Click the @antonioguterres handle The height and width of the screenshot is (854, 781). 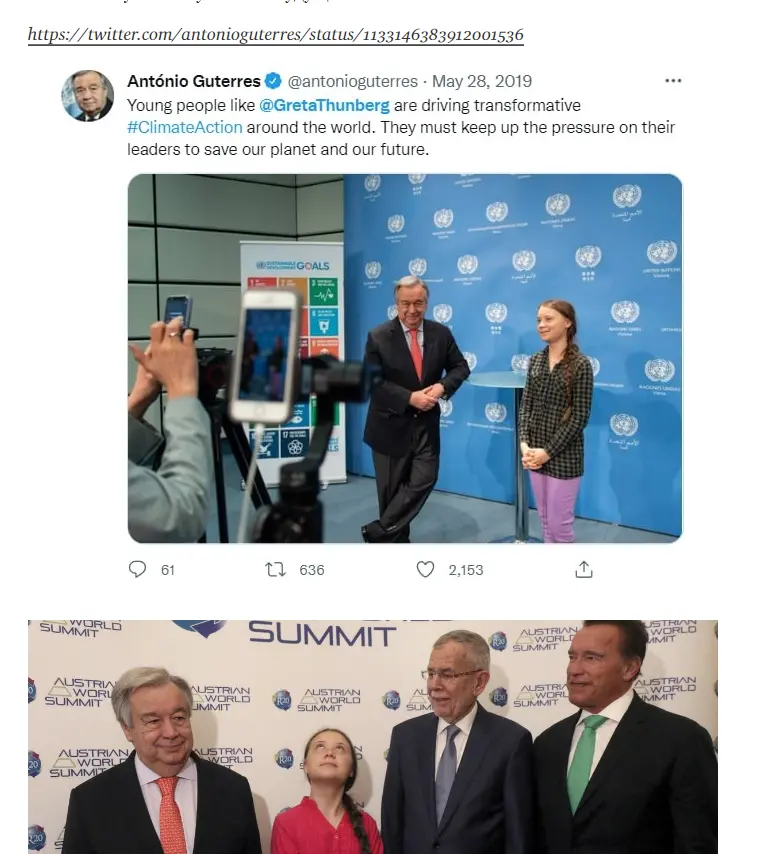[352, 81]
